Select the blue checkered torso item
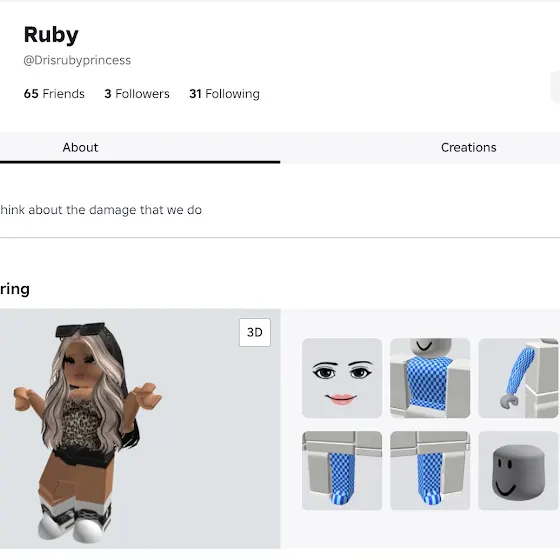The height and width of the screenshot is (560, 560). [430, 378]
